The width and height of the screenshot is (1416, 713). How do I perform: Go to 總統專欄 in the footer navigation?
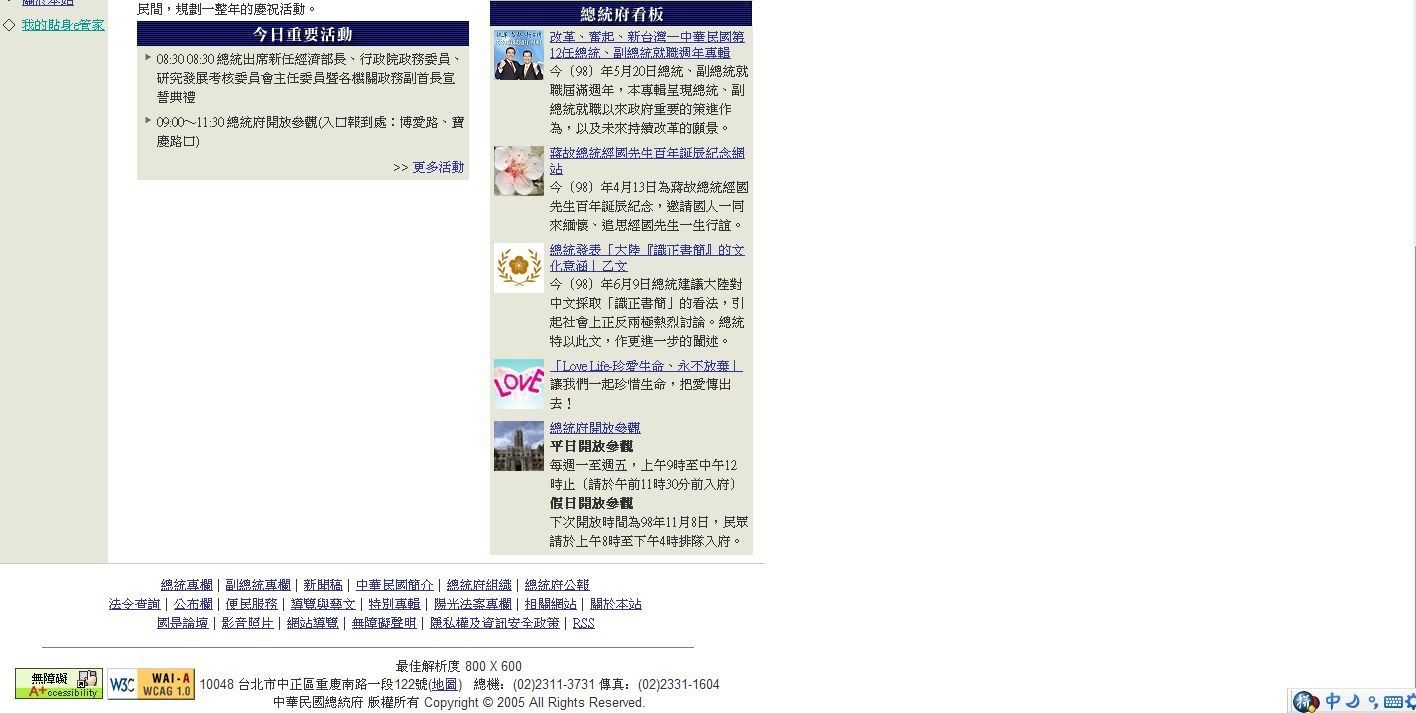(x=186, y=585)
